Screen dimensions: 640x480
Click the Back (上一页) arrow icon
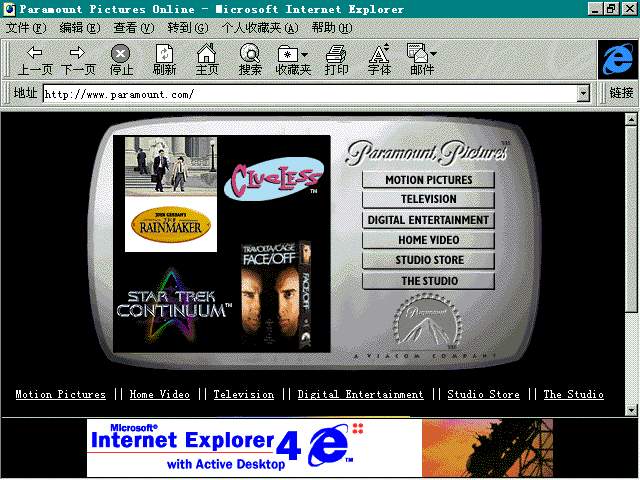click(x=36, y=53)
